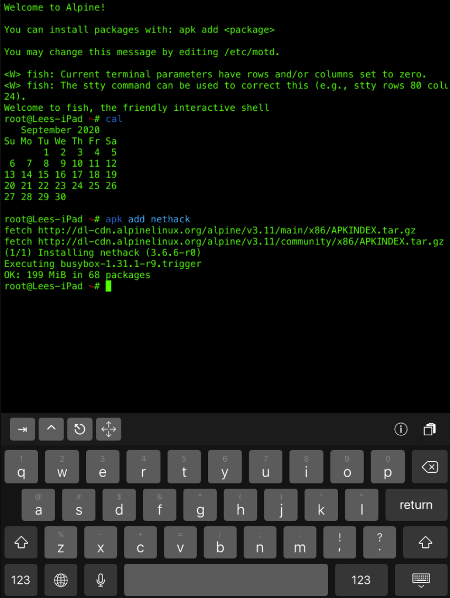
Task: Click the green terminal cursor at prompt
Action: pyautogui.click(x=108, y=286)
